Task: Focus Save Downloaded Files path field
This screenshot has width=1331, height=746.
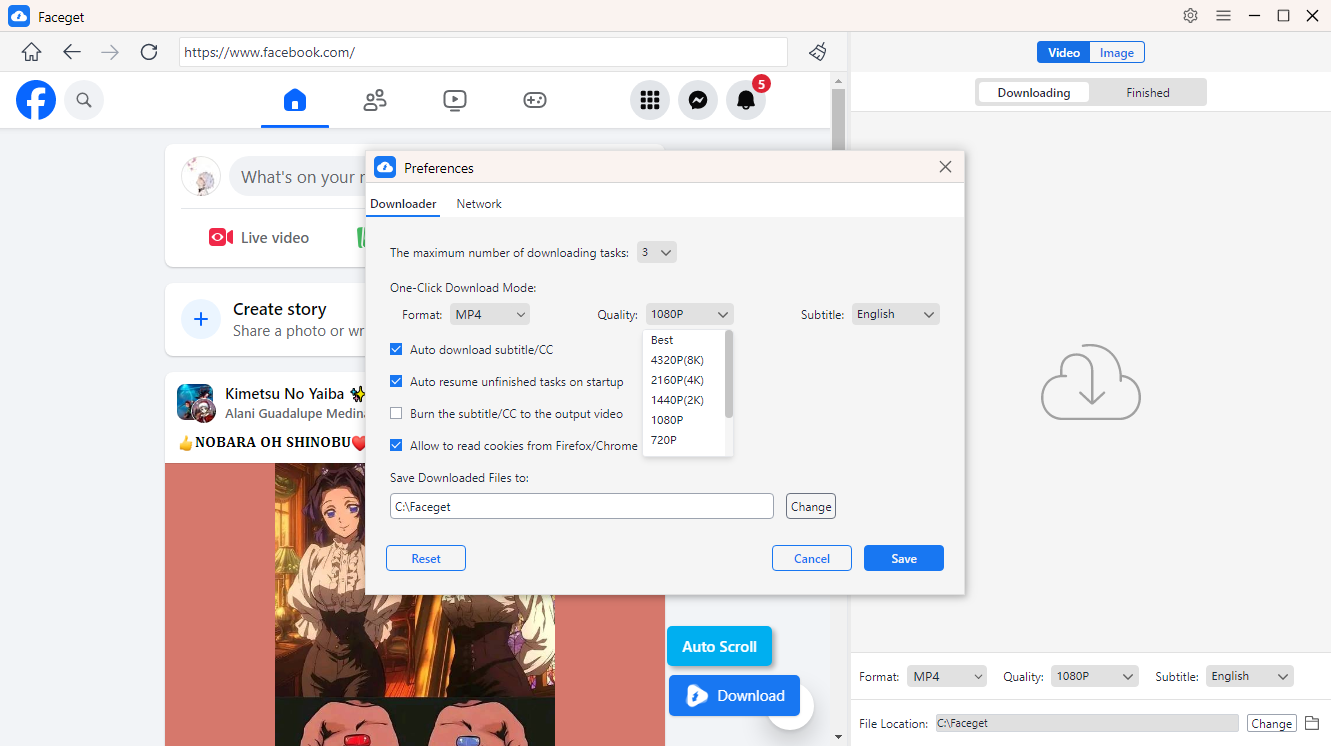Action: pos(582,506)
